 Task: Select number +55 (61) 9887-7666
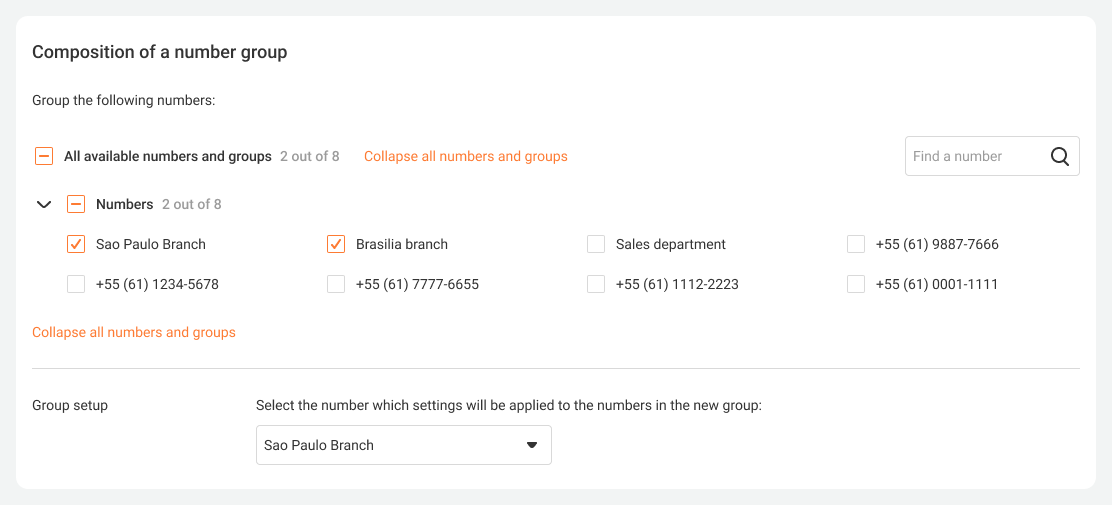coord(856,244)
